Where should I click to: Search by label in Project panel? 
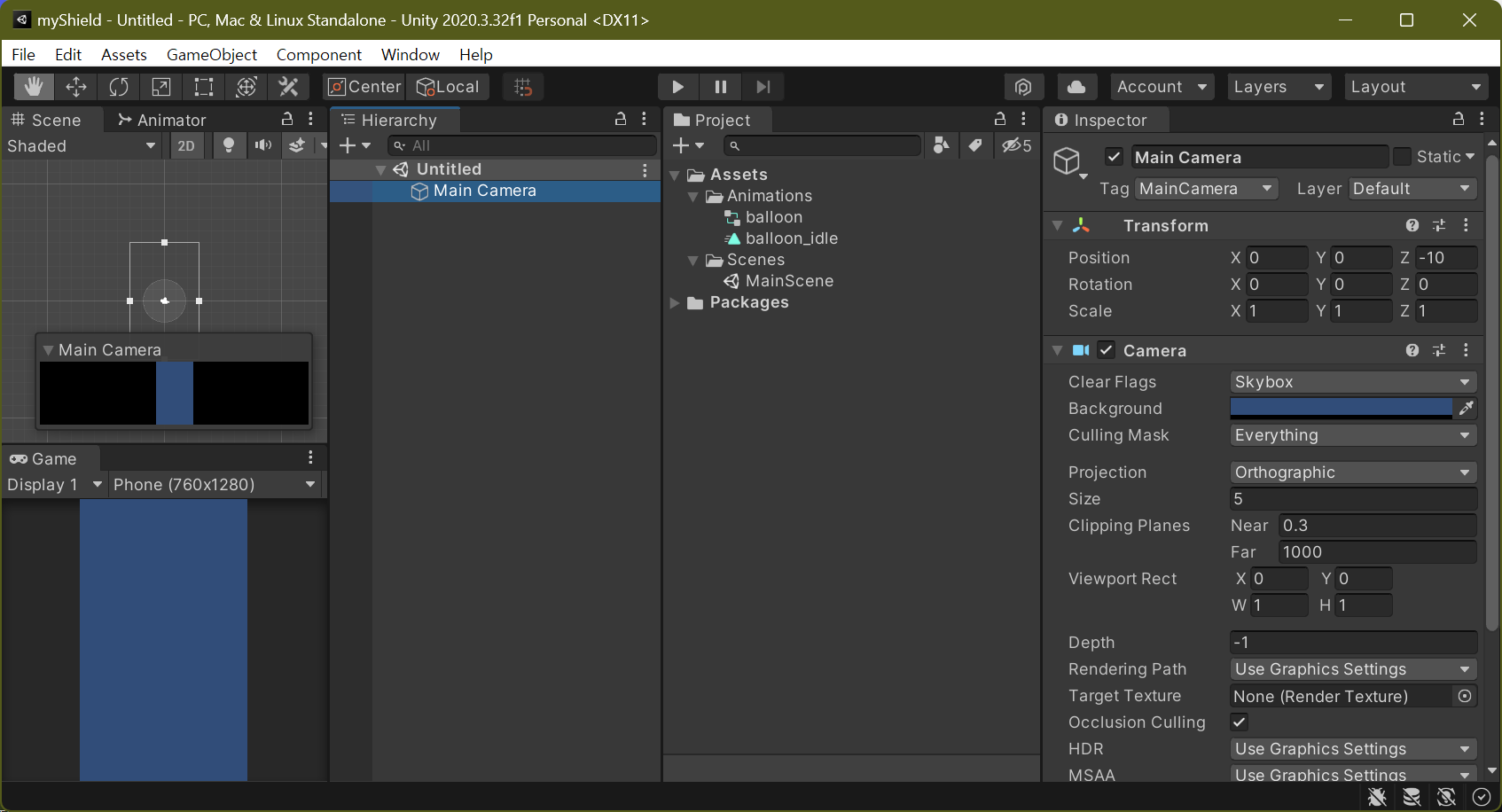pos(975,145)
